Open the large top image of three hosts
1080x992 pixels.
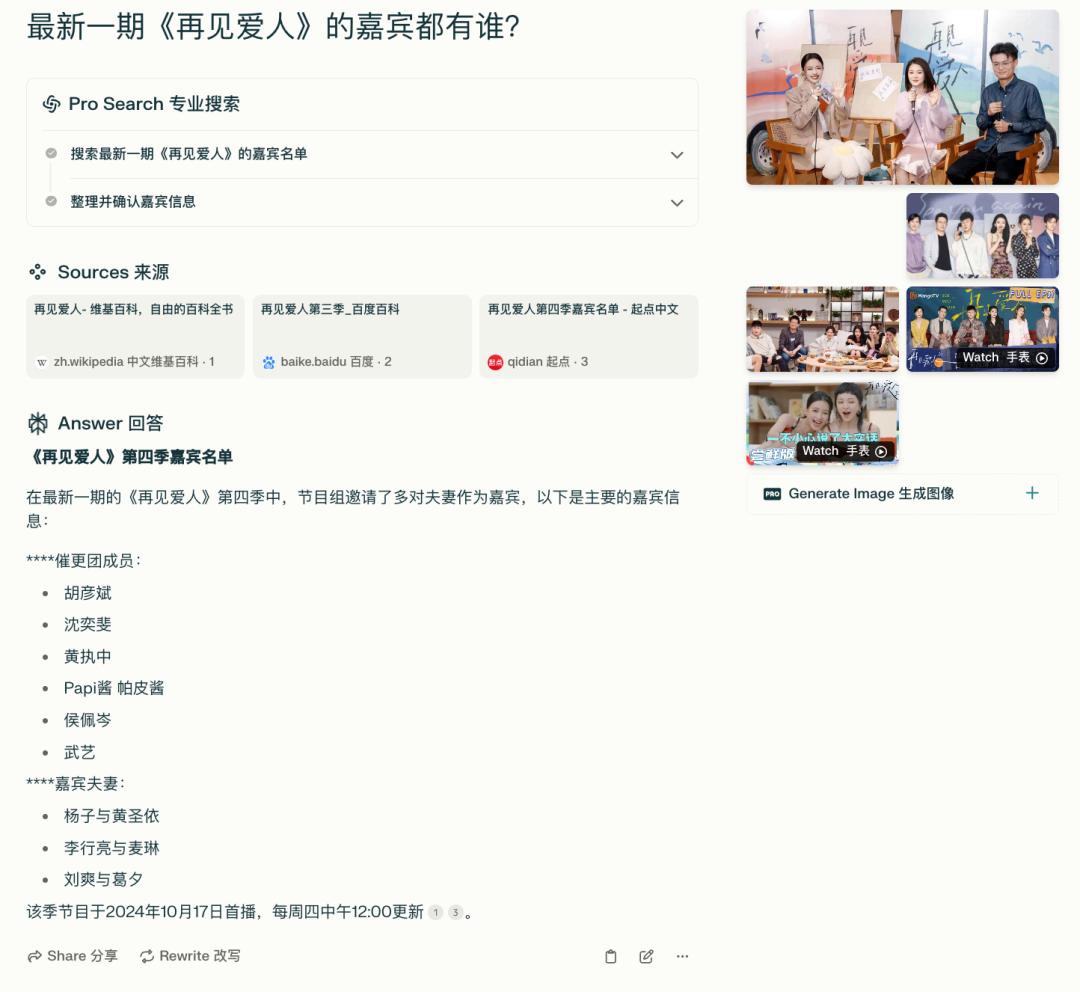(x=902, y=97)
